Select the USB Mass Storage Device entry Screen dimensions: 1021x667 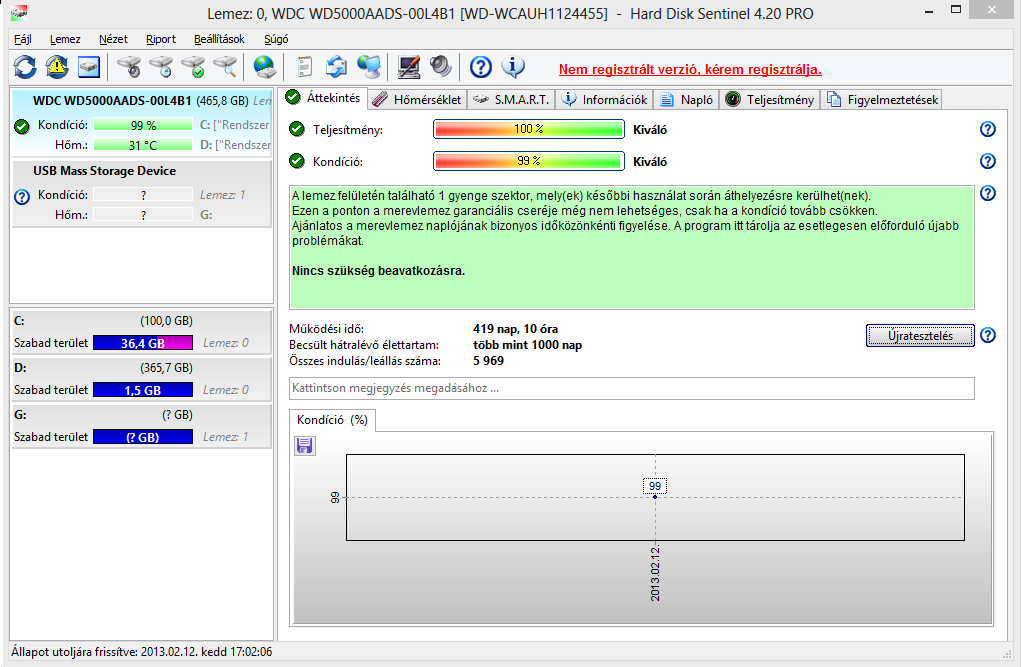click(x=142, y=193)
